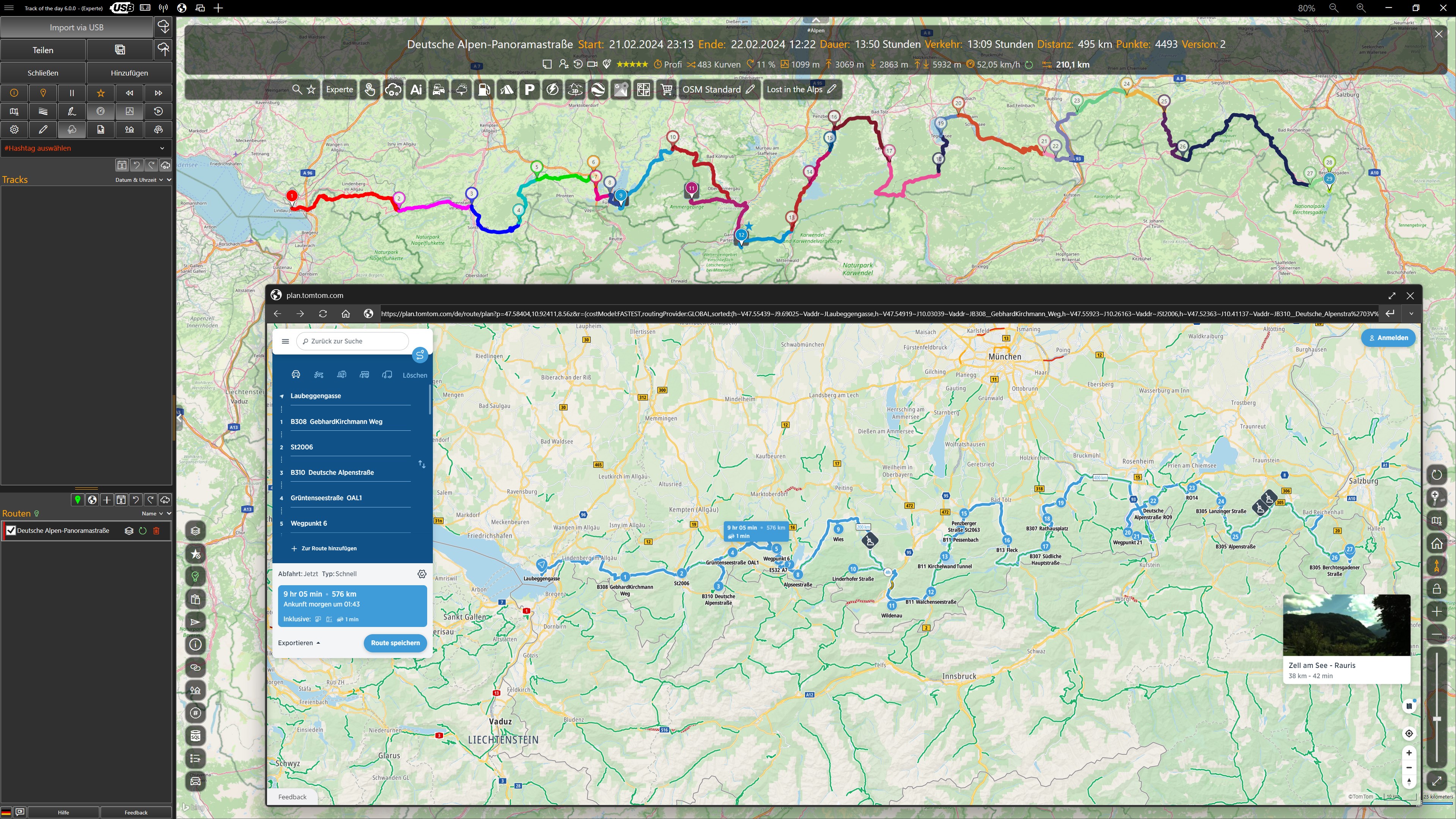This screenshot has height=819, width=1456.
Task: Toggle the pause button in left control panel
Action: (72, 93)
